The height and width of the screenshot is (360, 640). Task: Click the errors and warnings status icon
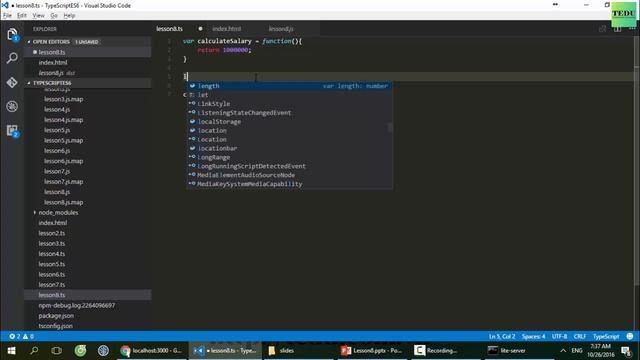(21, 336)
